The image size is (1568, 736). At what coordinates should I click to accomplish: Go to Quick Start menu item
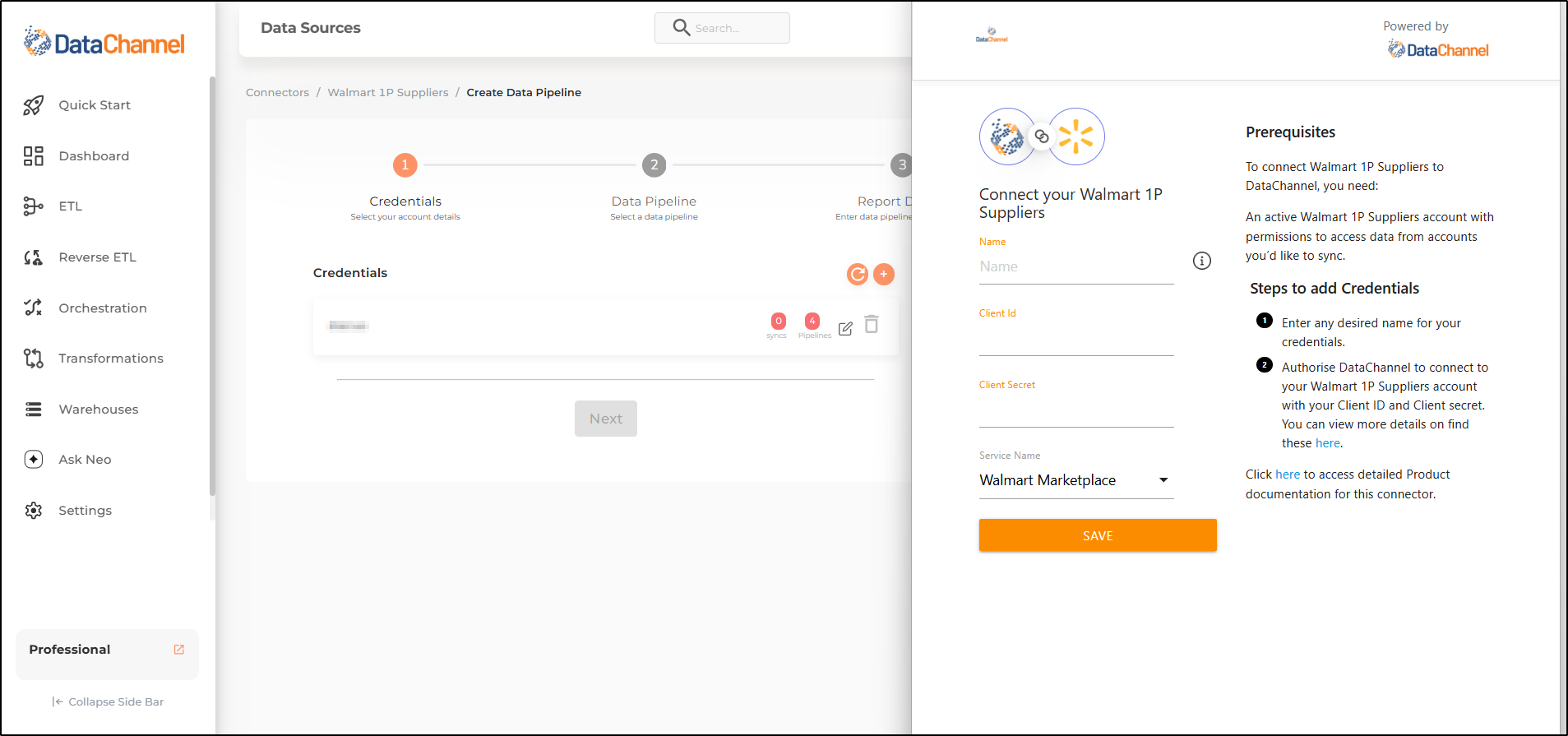click(95, 105)
